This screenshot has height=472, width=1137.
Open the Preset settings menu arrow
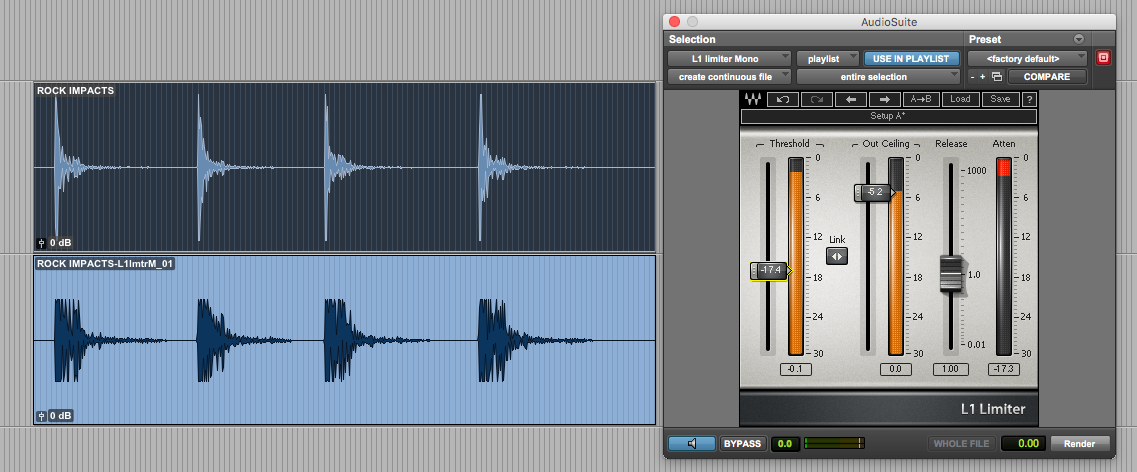tap(1078, 40)
